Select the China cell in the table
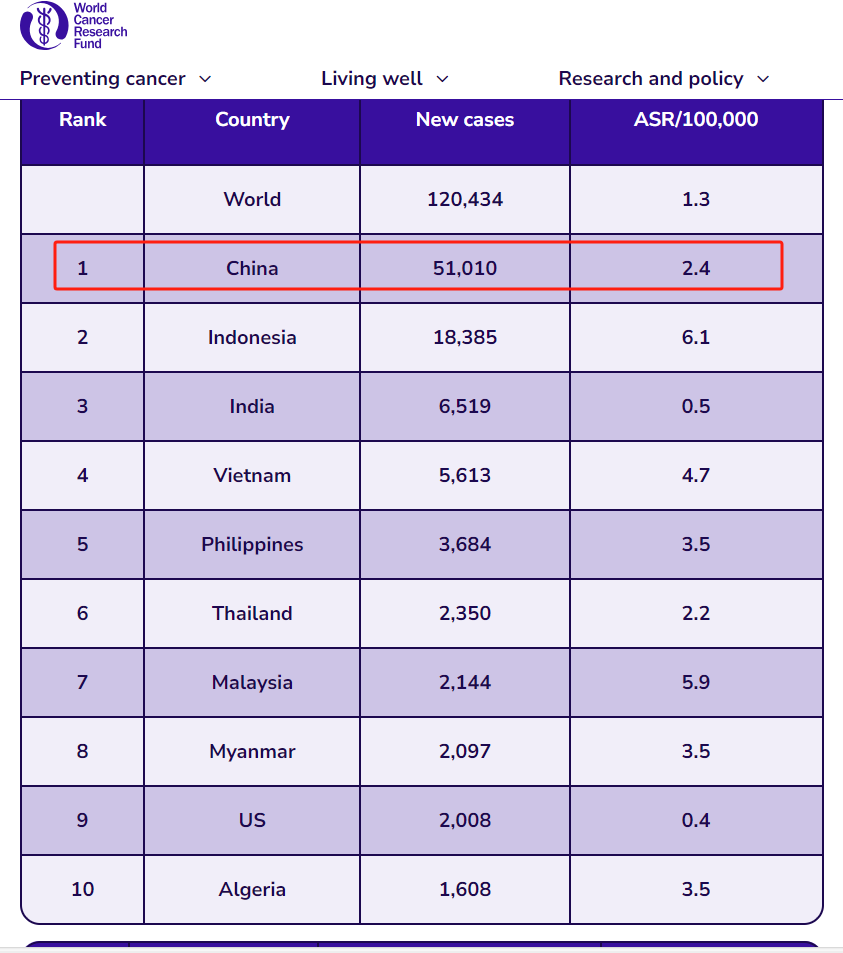 (x=252, y=268)
